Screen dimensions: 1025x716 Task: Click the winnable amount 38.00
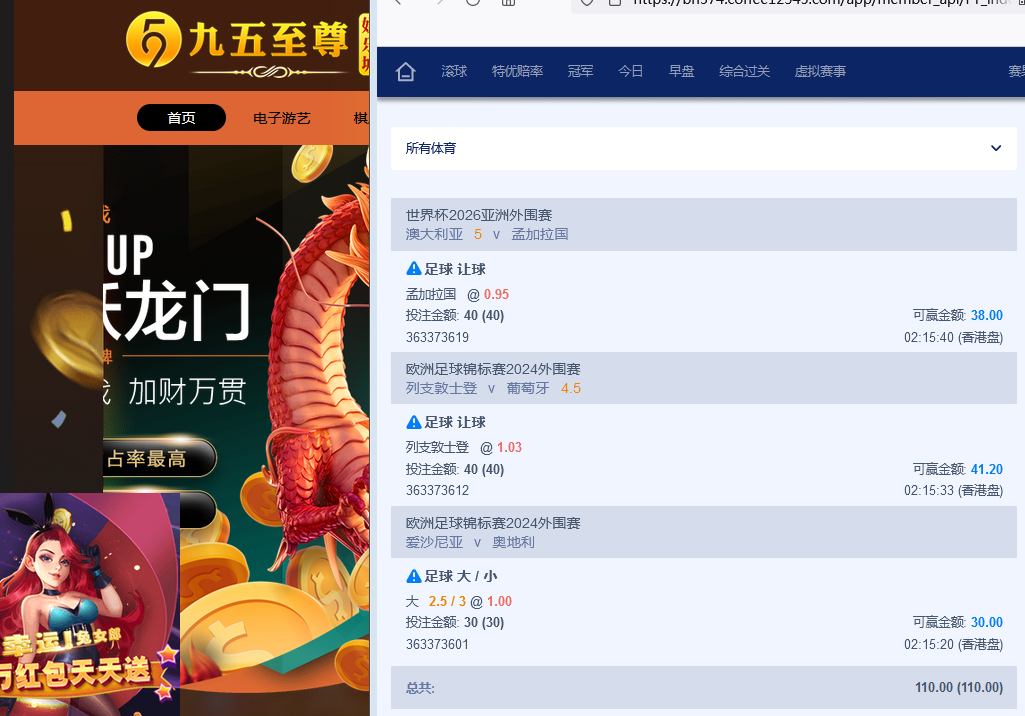pos(986,315)
